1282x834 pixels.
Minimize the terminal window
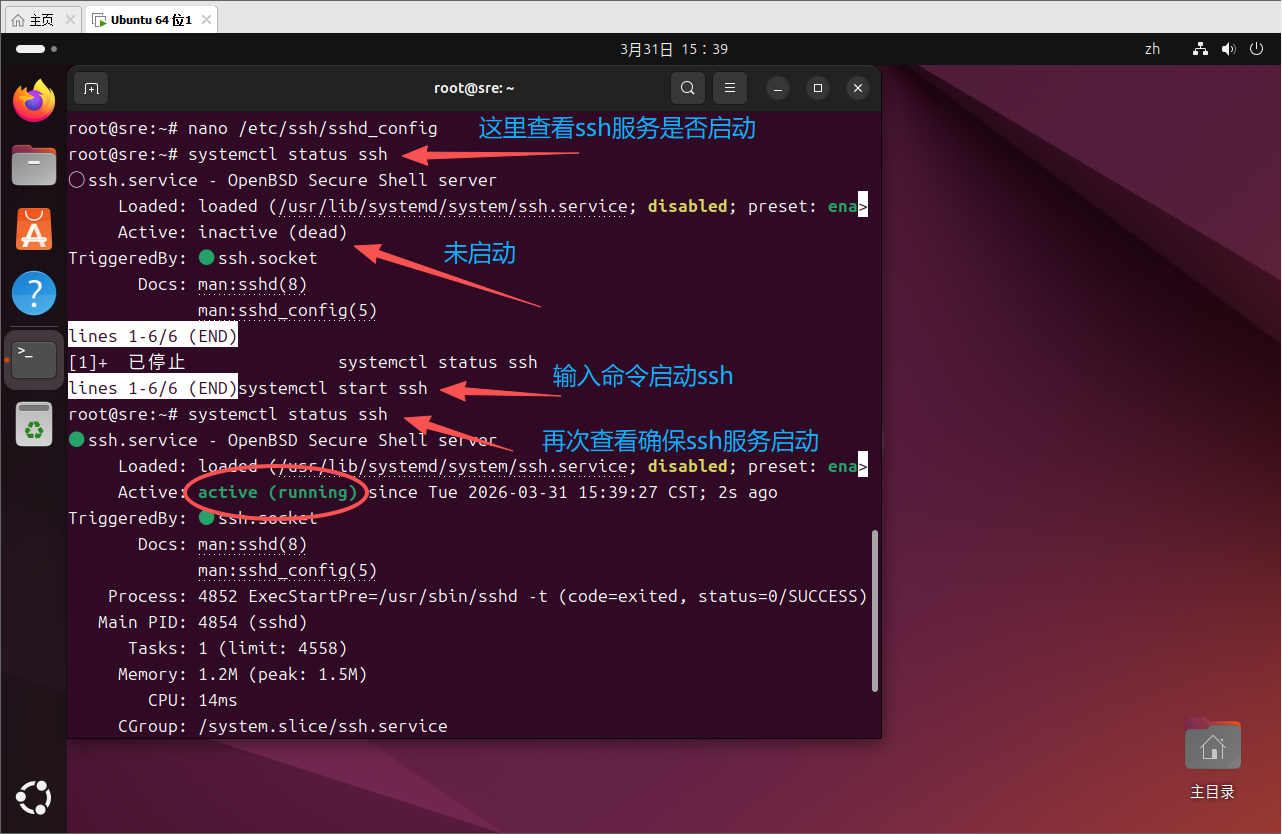click(x=779, y=88)
